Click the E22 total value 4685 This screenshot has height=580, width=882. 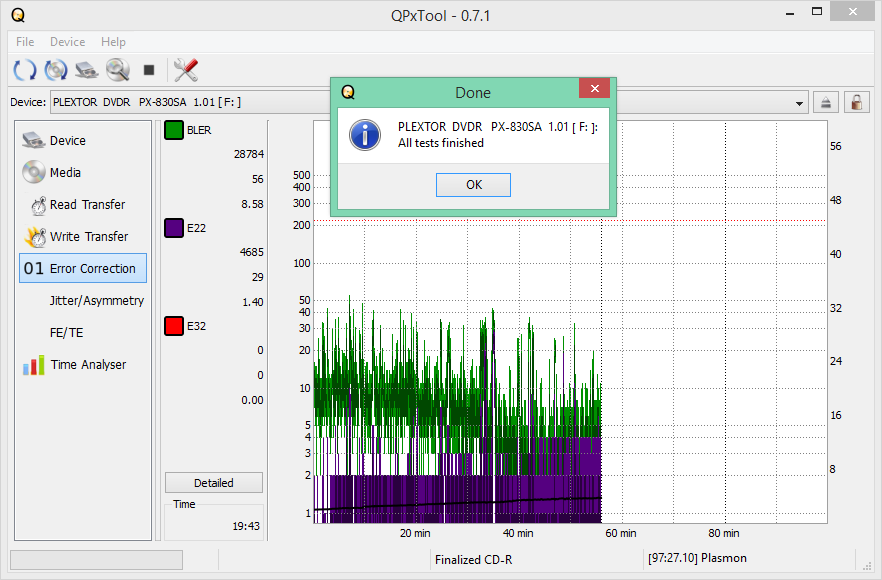point(251,252)
